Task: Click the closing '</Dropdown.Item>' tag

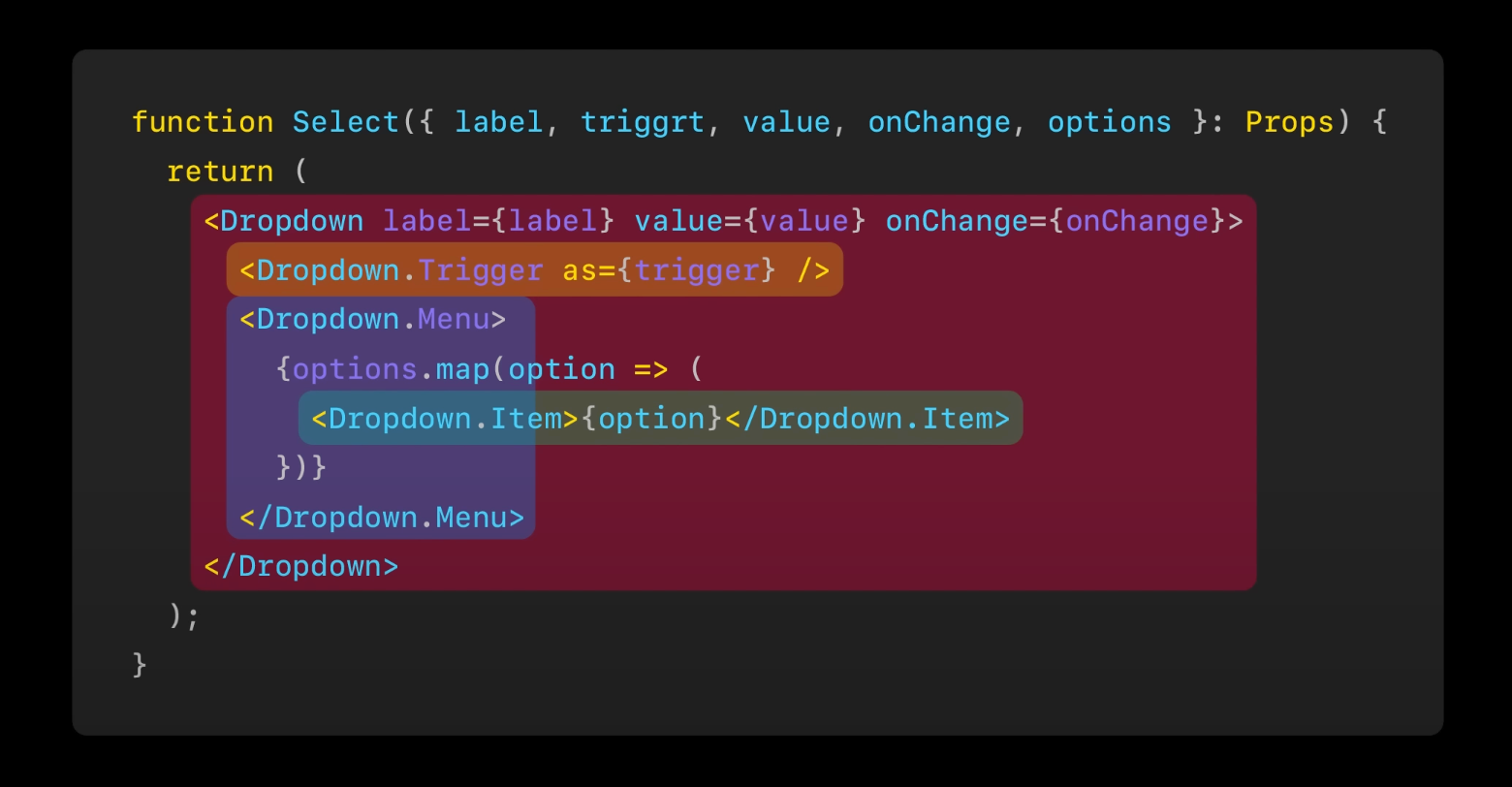Action: tap(867, 419)
